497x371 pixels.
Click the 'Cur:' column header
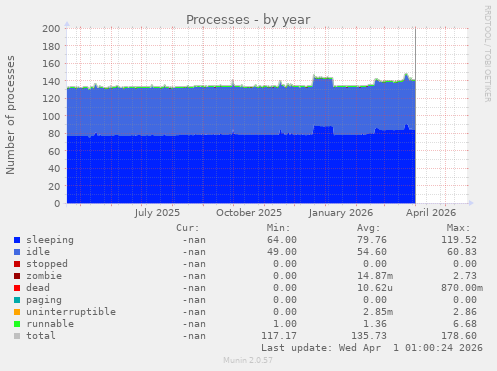pos(188,228)
